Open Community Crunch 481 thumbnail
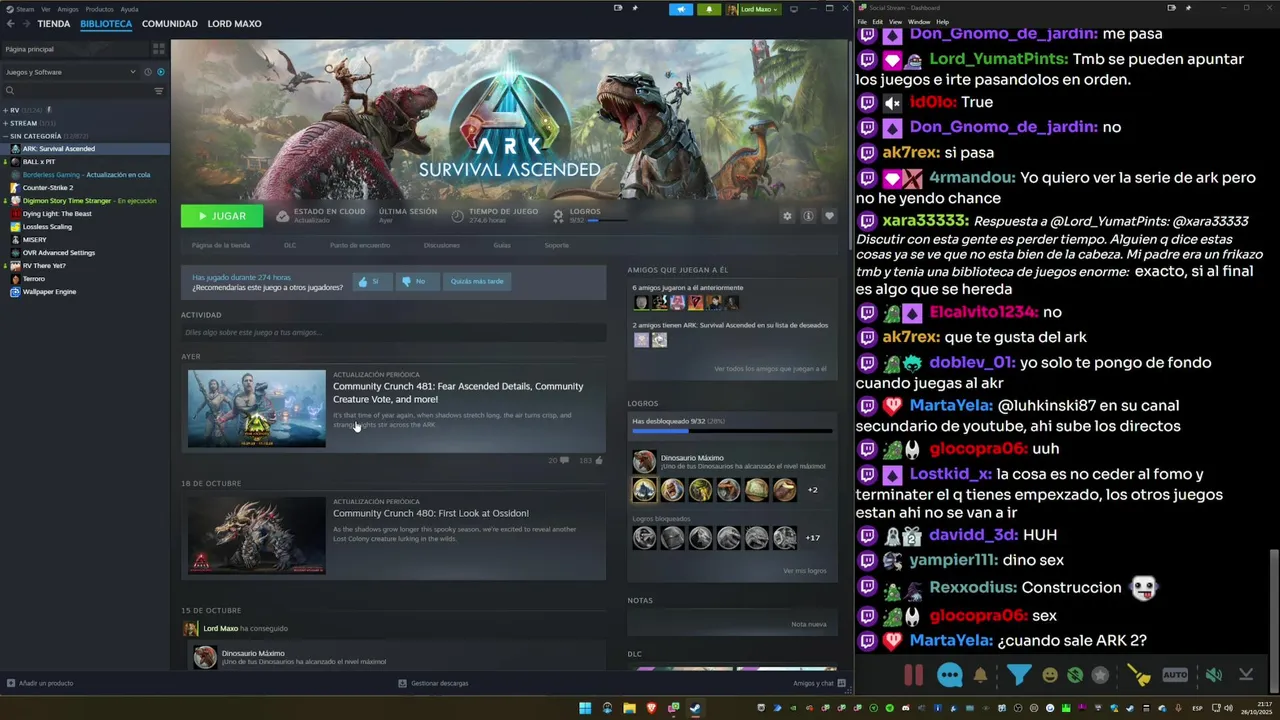This screenshot has width=1280, height=720. (257, 409)
